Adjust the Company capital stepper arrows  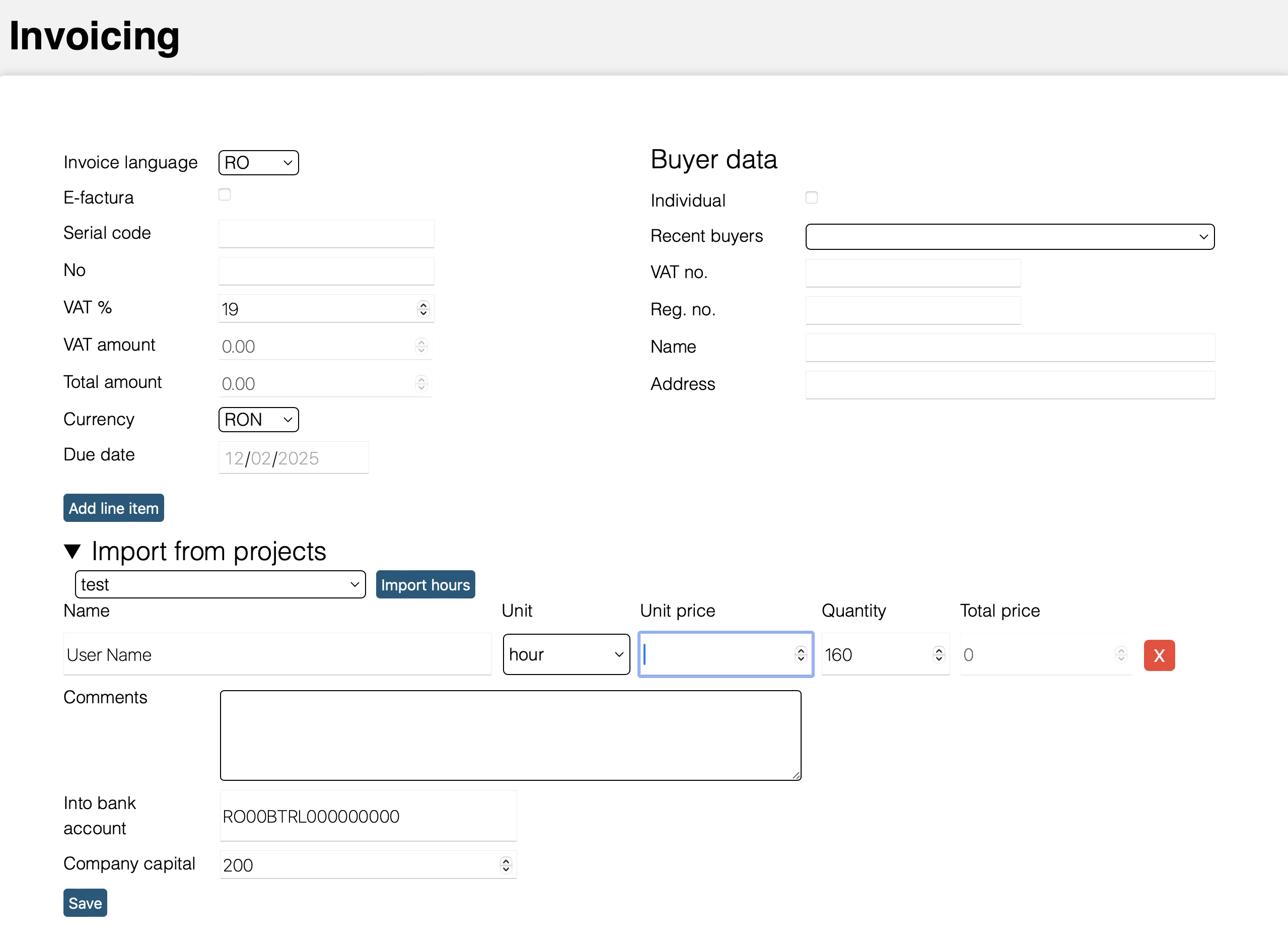tap(506, 864)
